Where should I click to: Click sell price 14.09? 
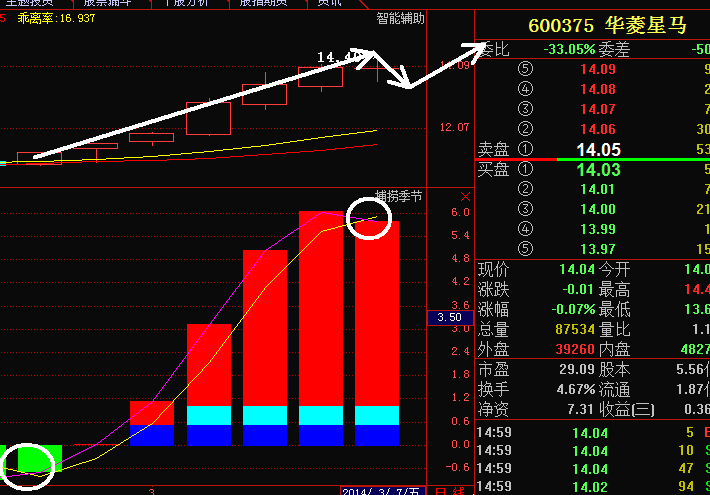pyautogui.click(x=598, y=69)
